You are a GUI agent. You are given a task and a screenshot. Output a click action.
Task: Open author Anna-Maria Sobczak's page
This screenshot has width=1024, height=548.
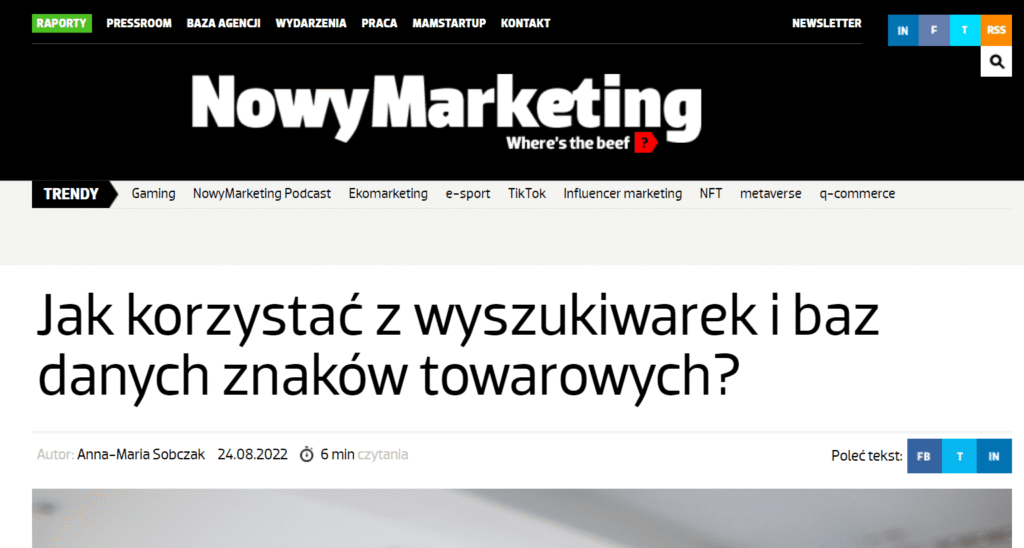coord(141,455)
